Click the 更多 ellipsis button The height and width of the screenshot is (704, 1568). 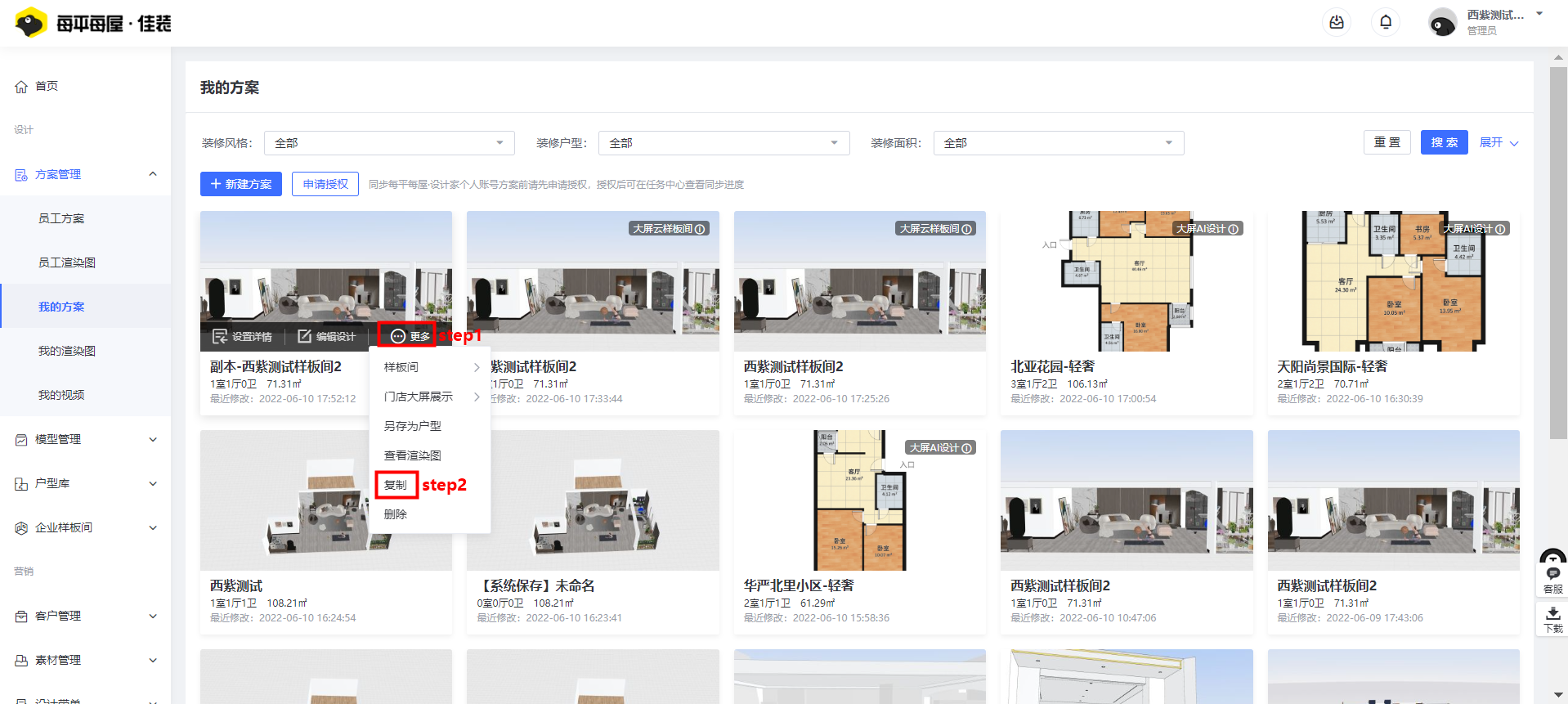(410, 336)
